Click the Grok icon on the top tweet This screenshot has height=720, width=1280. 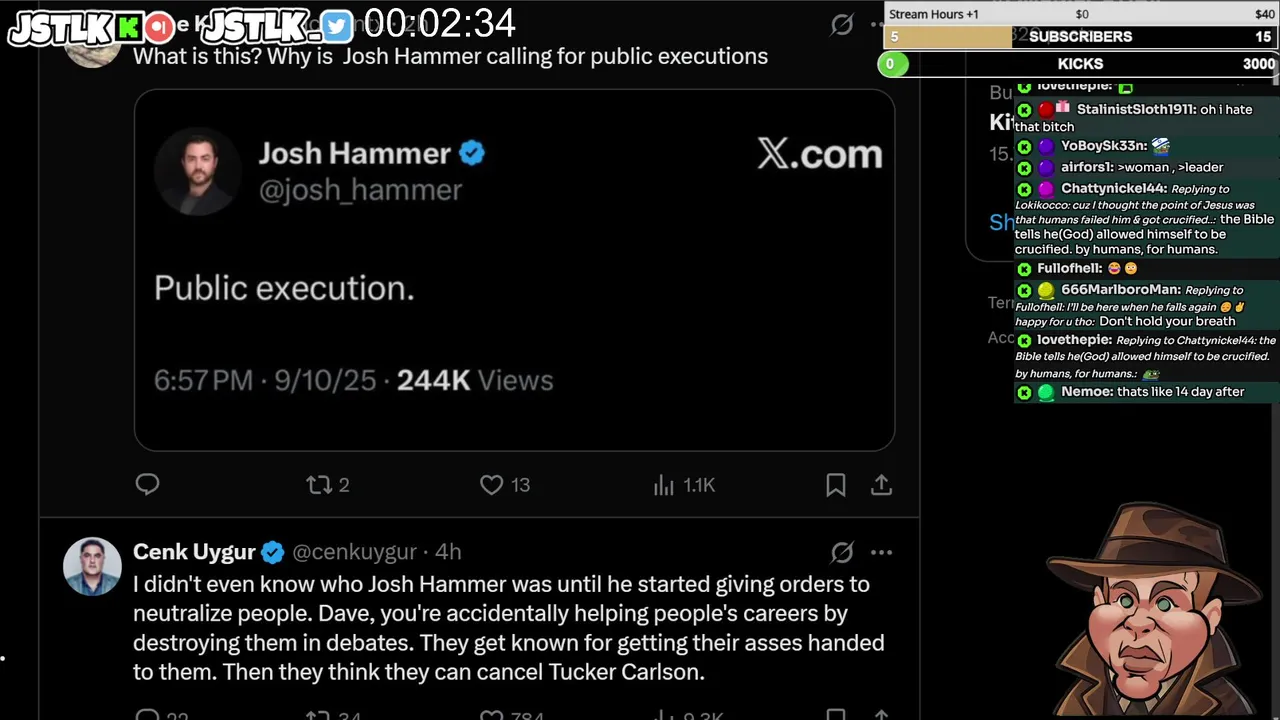click(x=842, y=25)
